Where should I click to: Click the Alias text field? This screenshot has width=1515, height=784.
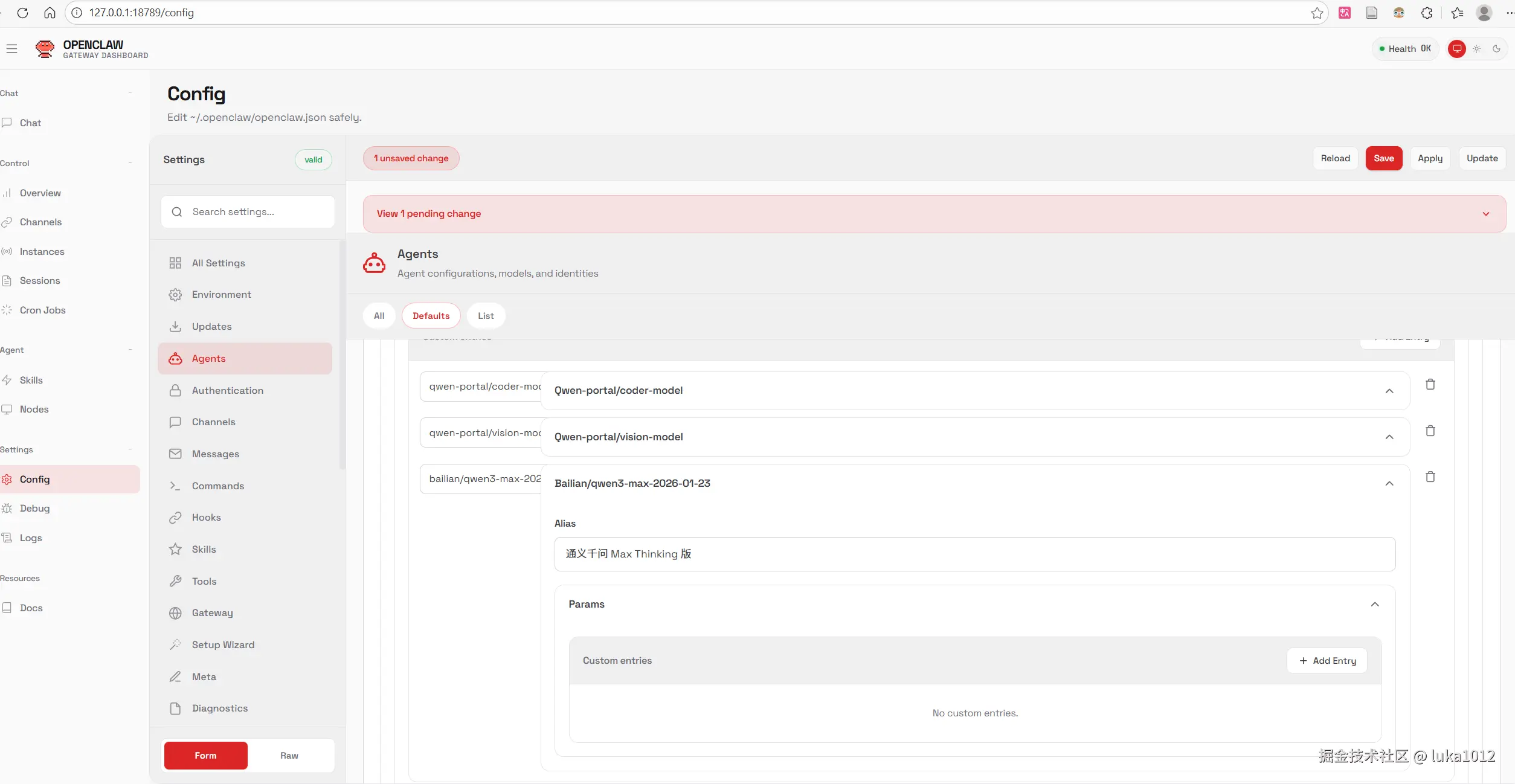click(974, 554)
